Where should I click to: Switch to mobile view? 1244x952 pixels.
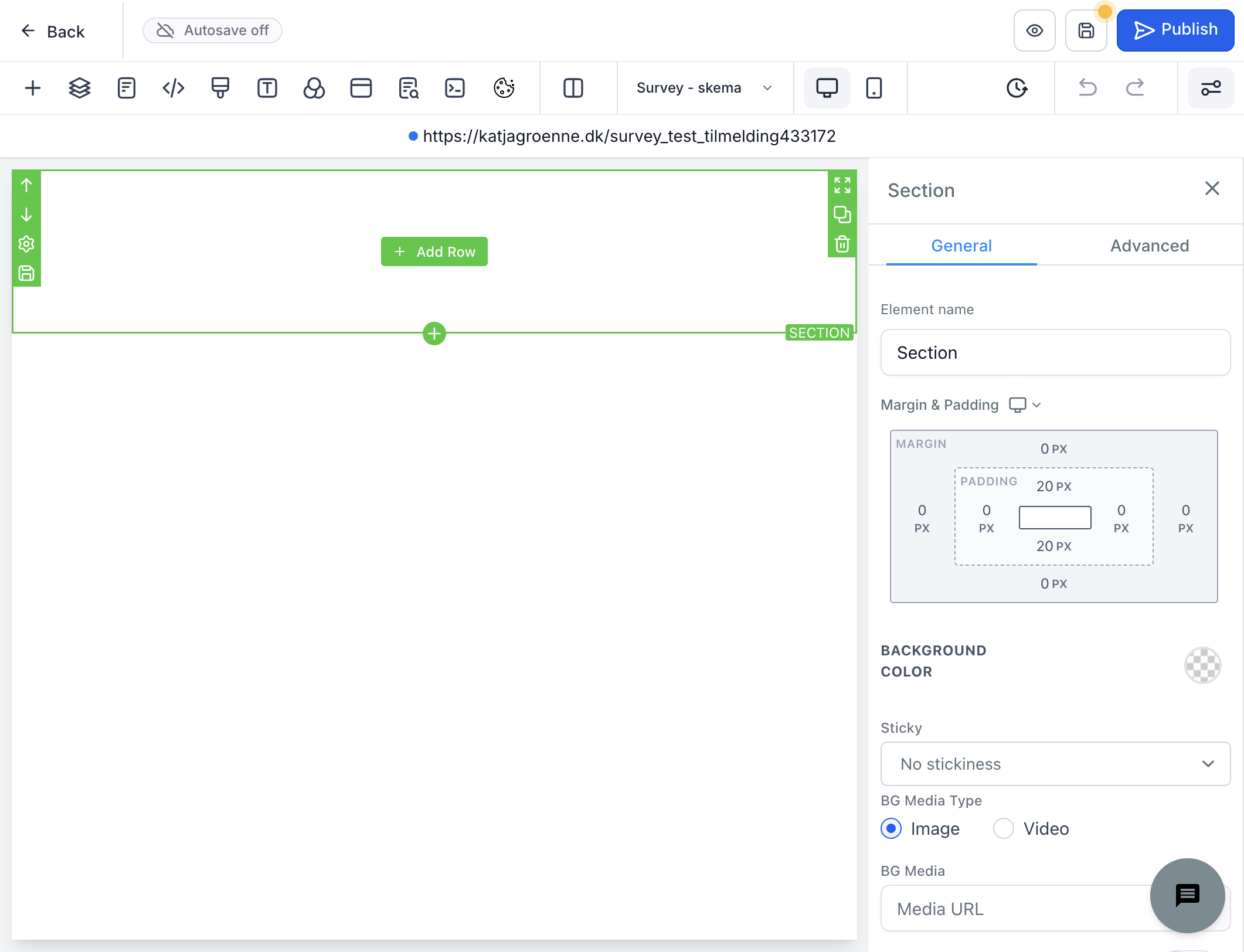click(874, 88)
